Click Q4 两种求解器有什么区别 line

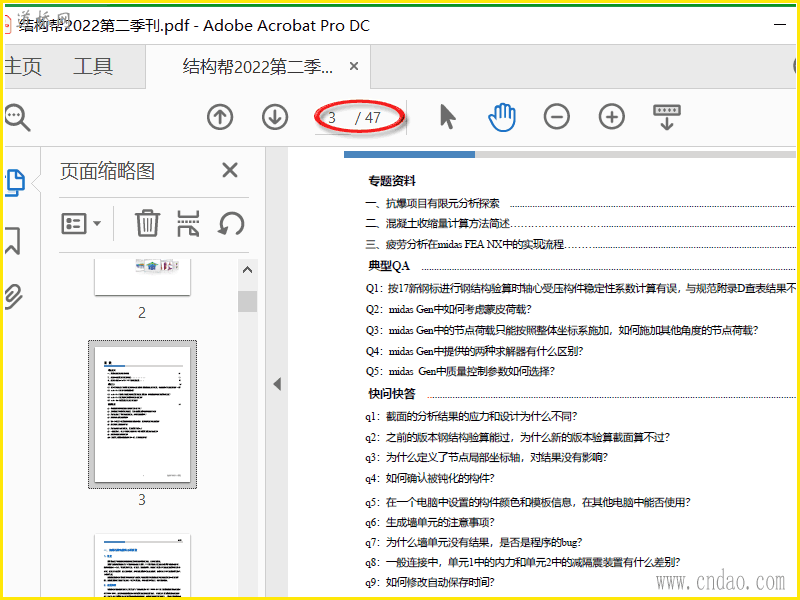click(x=474, y=351)
